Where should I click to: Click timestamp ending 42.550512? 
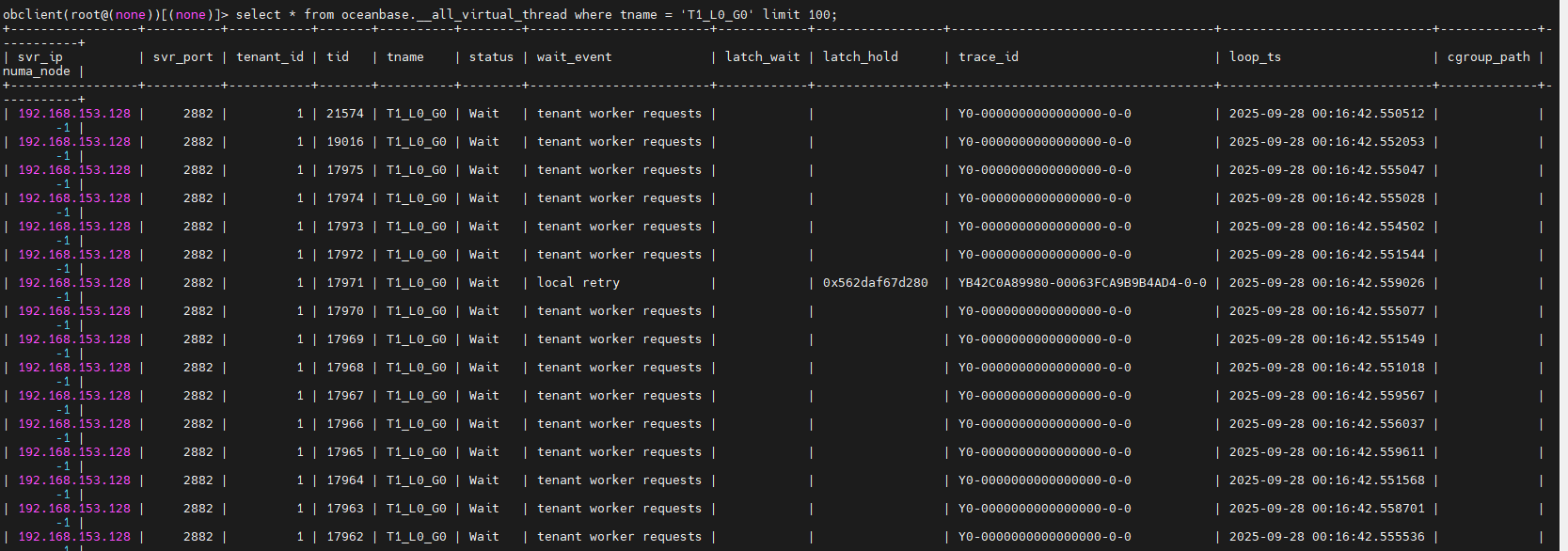point(1327,114)
